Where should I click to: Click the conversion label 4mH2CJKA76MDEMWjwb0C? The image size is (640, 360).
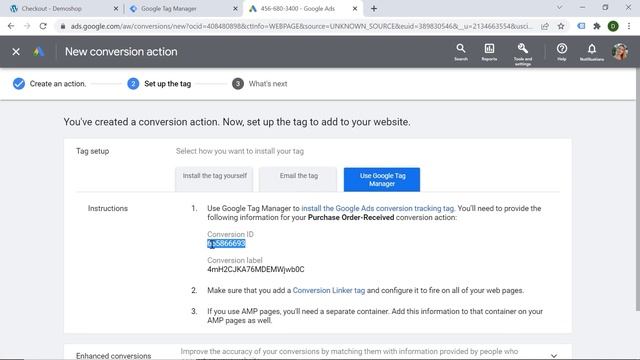[x=256, y=269]
